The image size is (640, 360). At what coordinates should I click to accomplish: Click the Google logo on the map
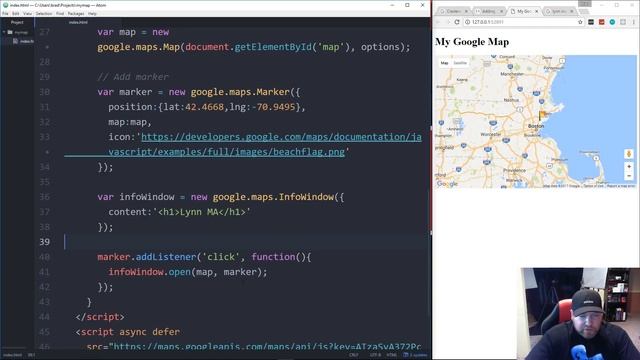coord(447,184)
